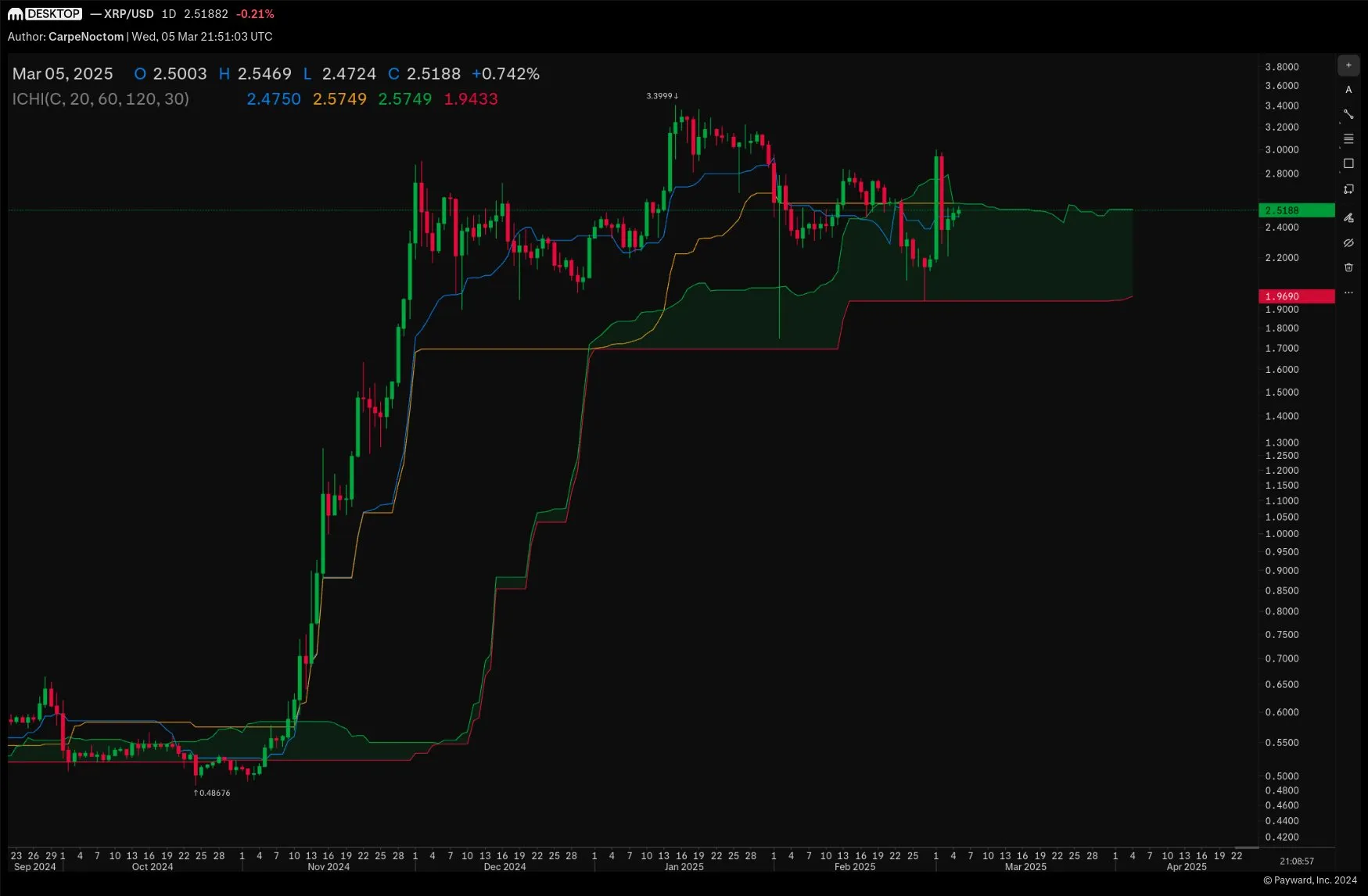Select the measure/date range tool
1368x896 pixels.
[x=1348, y=189]
